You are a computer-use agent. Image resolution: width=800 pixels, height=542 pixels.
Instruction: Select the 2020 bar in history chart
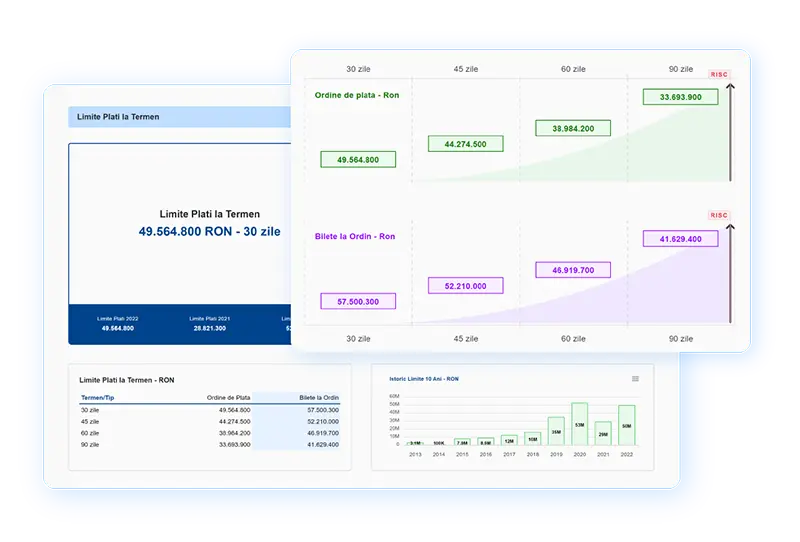tap(579, 424)
